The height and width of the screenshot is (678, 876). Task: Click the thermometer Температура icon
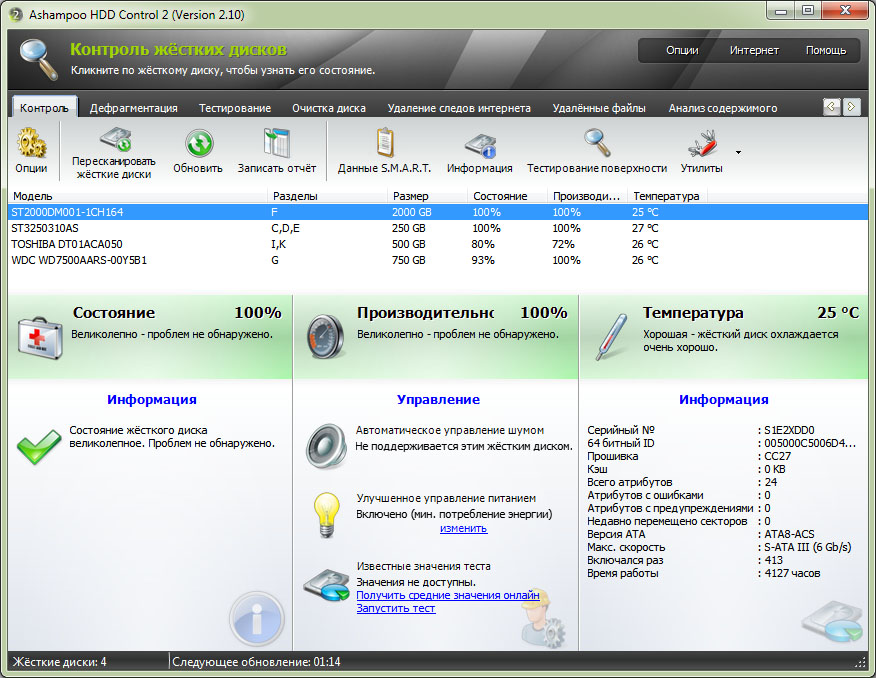[611, 337]
